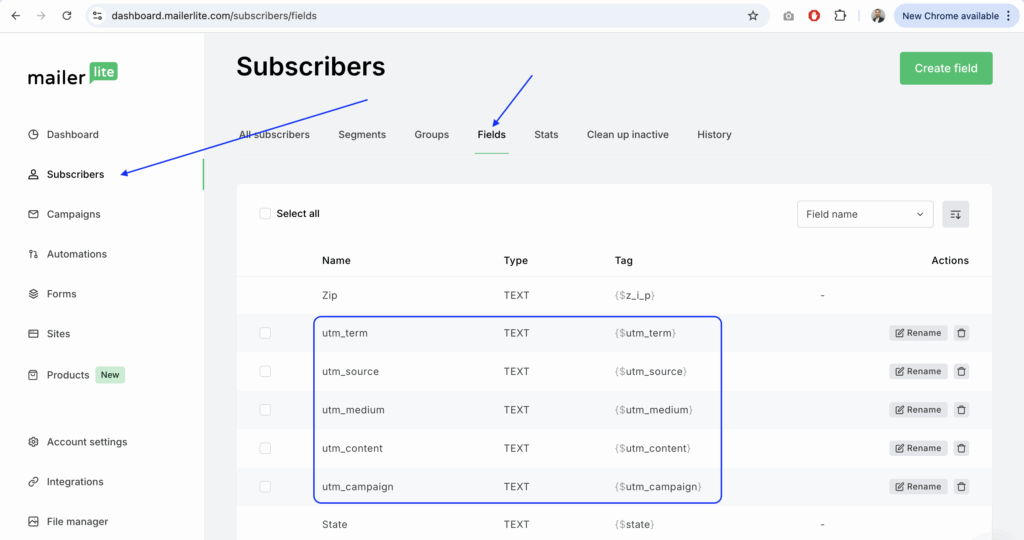The height and width of the screenshot is (540, 1024).
Task: Check the utm_content row checkbox
Action: 265,449
